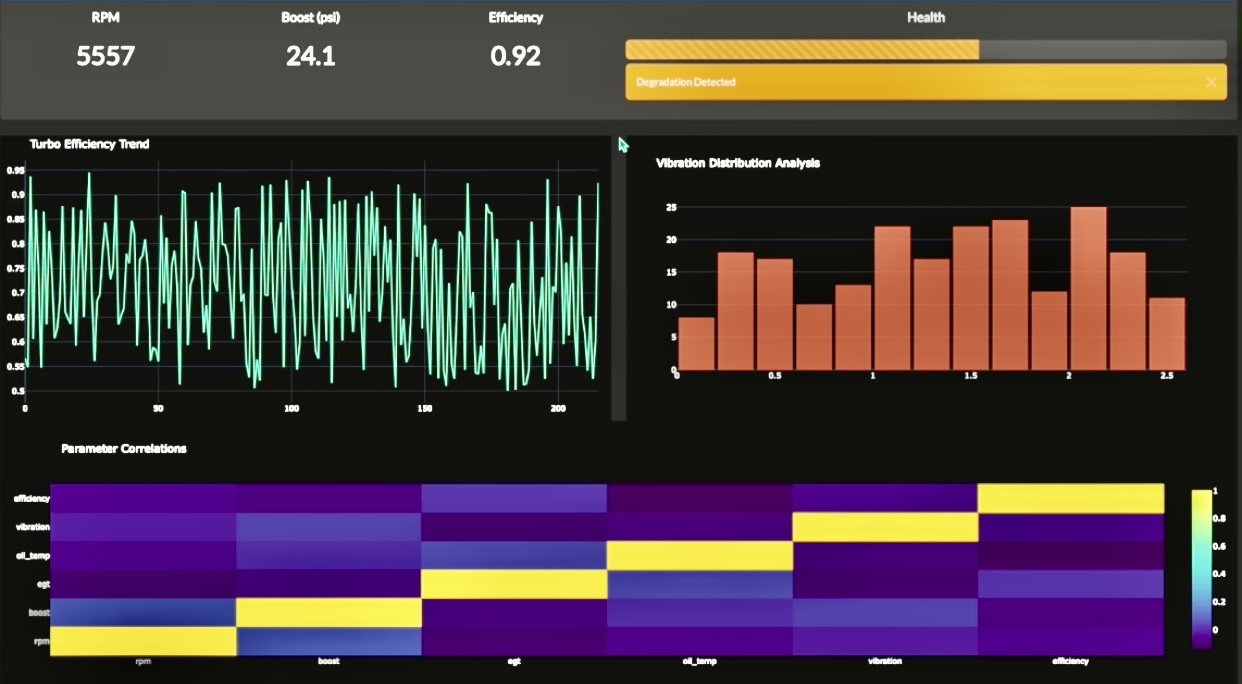Click the Vibration Distribution Analysis title
The height and width of the screenshot is (684, 1242).
[737, 163]
